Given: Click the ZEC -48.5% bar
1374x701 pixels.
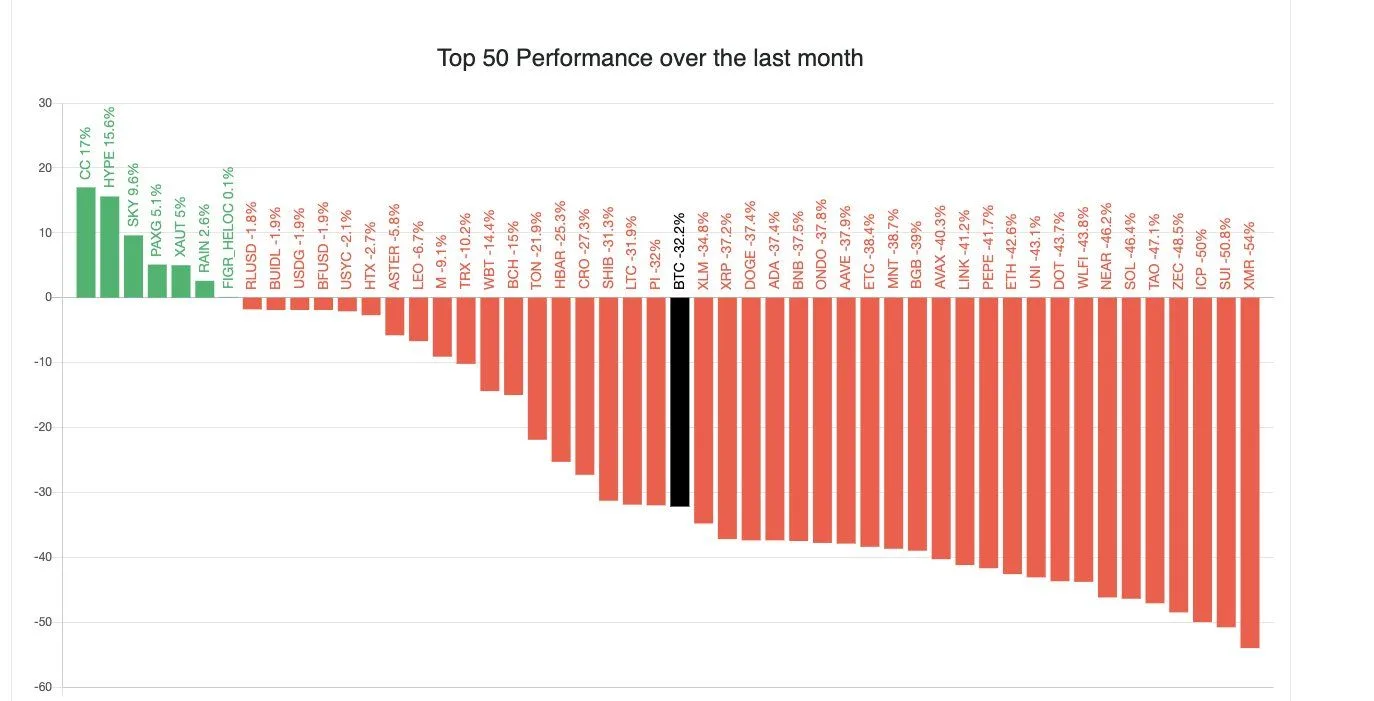Looking at the screenshot, I should point(1178,454).
